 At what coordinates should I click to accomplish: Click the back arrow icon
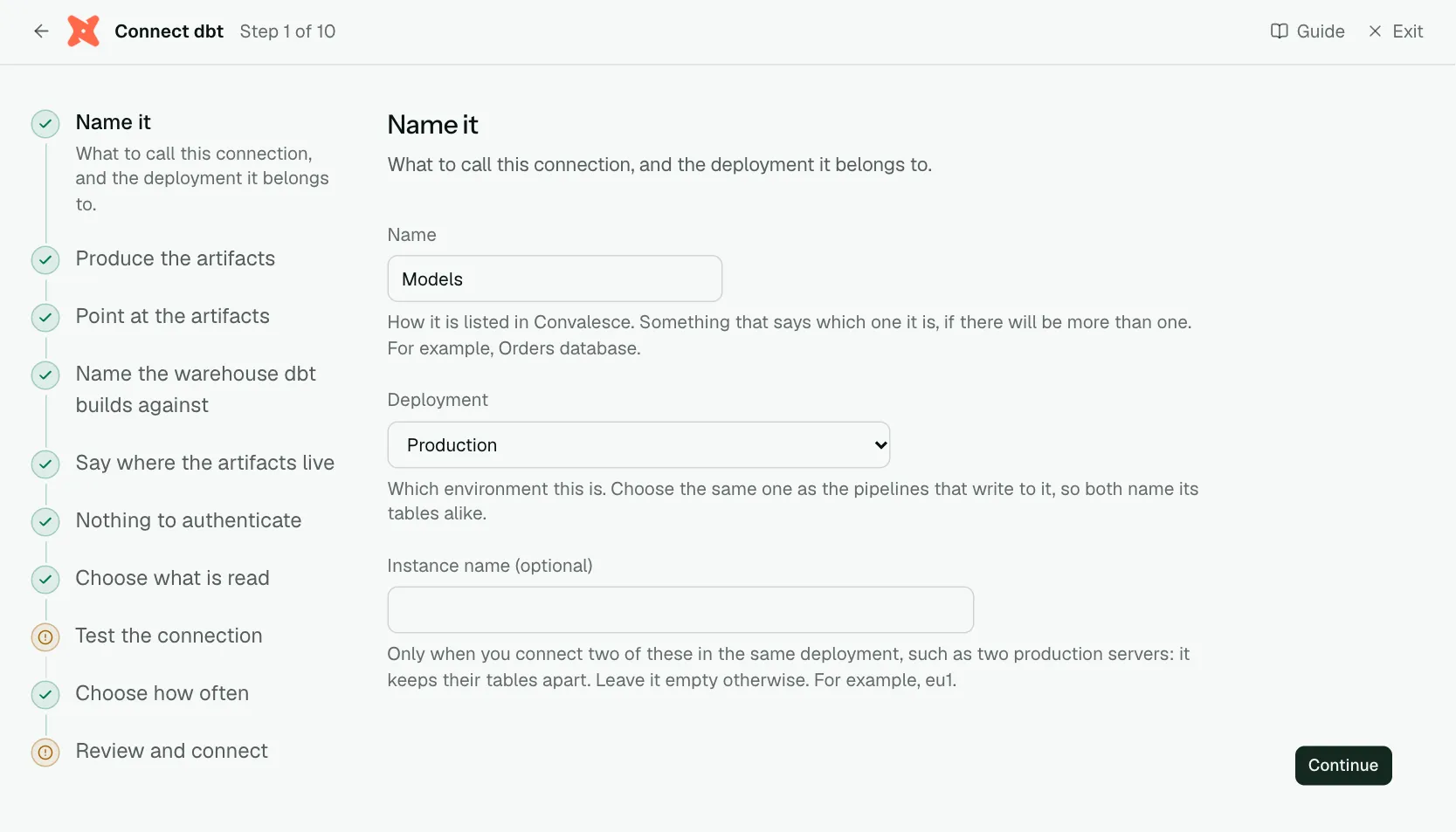point(41,31)
